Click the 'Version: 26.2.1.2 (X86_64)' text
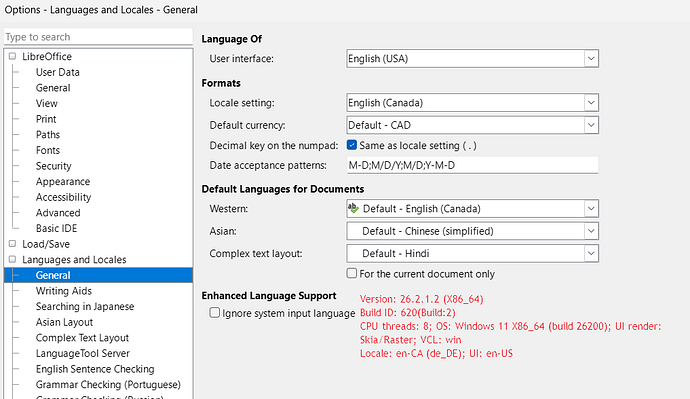The height and width of the screenshot is (399, 690). click(422, 299)
